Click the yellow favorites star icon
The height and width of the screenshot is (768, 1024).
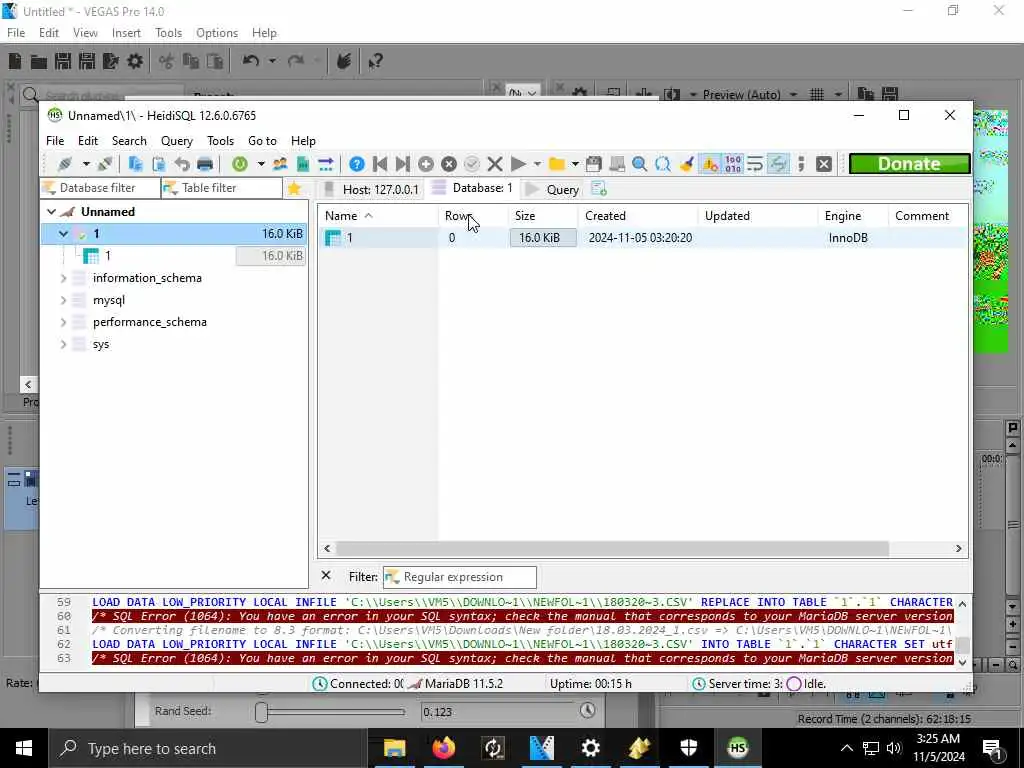coord(294,189)
